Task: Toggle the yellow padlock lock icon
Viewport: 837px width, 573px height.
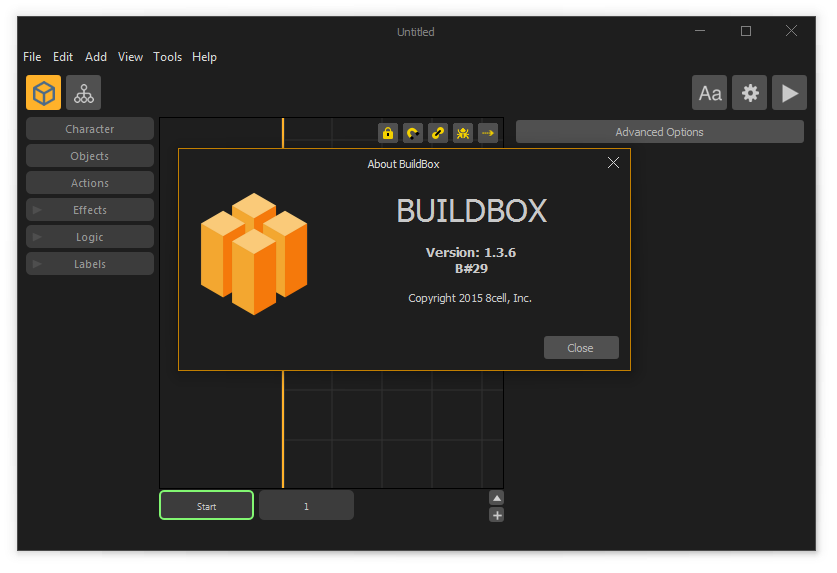Action: point(388,133)
